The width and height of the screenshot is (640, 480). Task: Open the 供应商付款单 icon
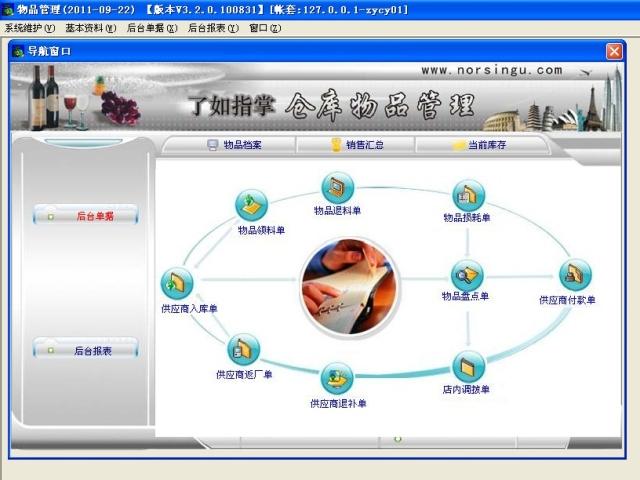tap(575, 275)
